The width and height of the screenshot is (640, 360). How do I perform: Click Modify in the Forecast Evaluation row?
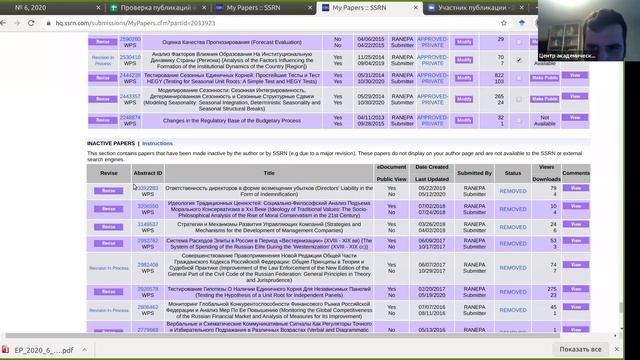(x=464, y=42)
